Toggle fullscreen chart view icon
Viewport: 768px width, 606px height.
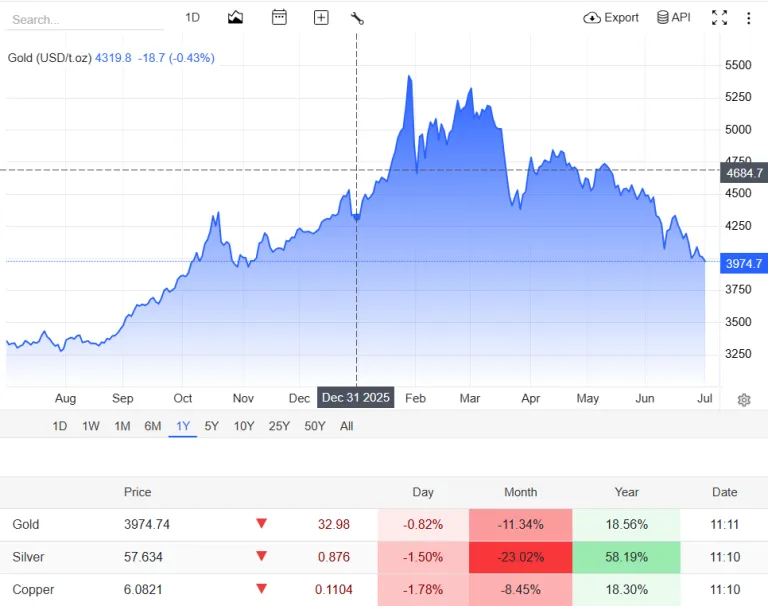point(719,18)
